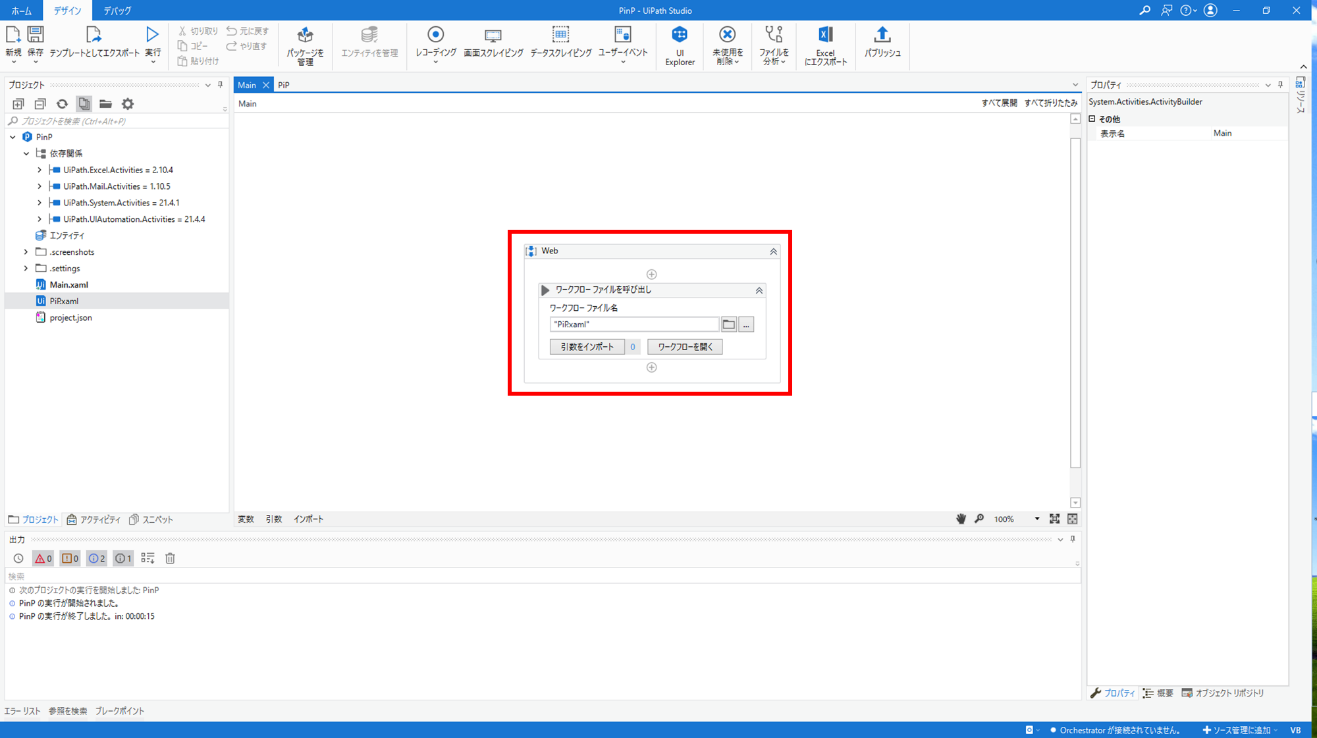Refresh the project panel
Viewport: 1317px width, 738px height.
pos(62,104)
